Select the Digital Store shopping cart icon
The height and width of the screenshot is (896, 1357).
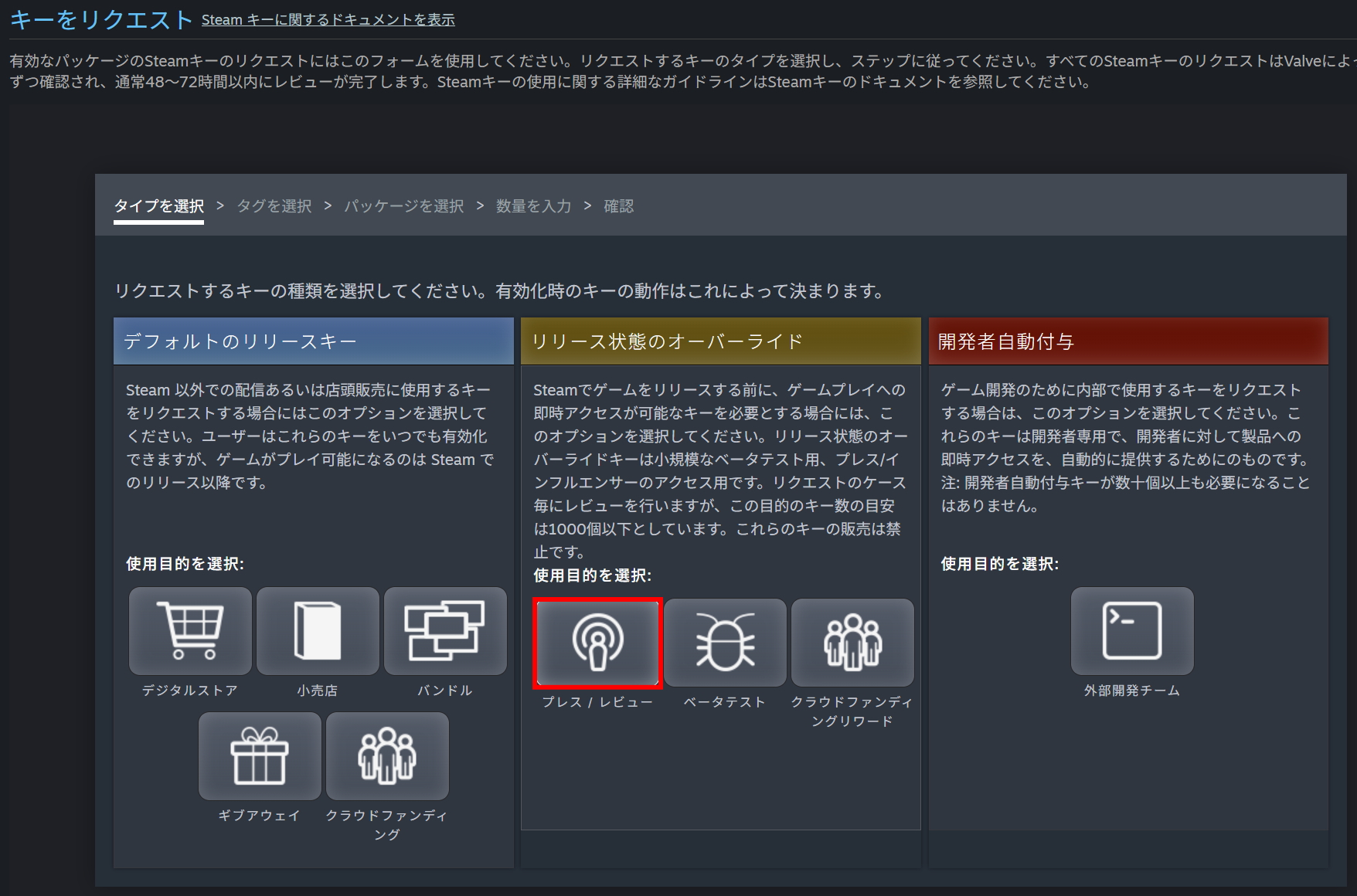pyautogui.click(x=190, y=631)
